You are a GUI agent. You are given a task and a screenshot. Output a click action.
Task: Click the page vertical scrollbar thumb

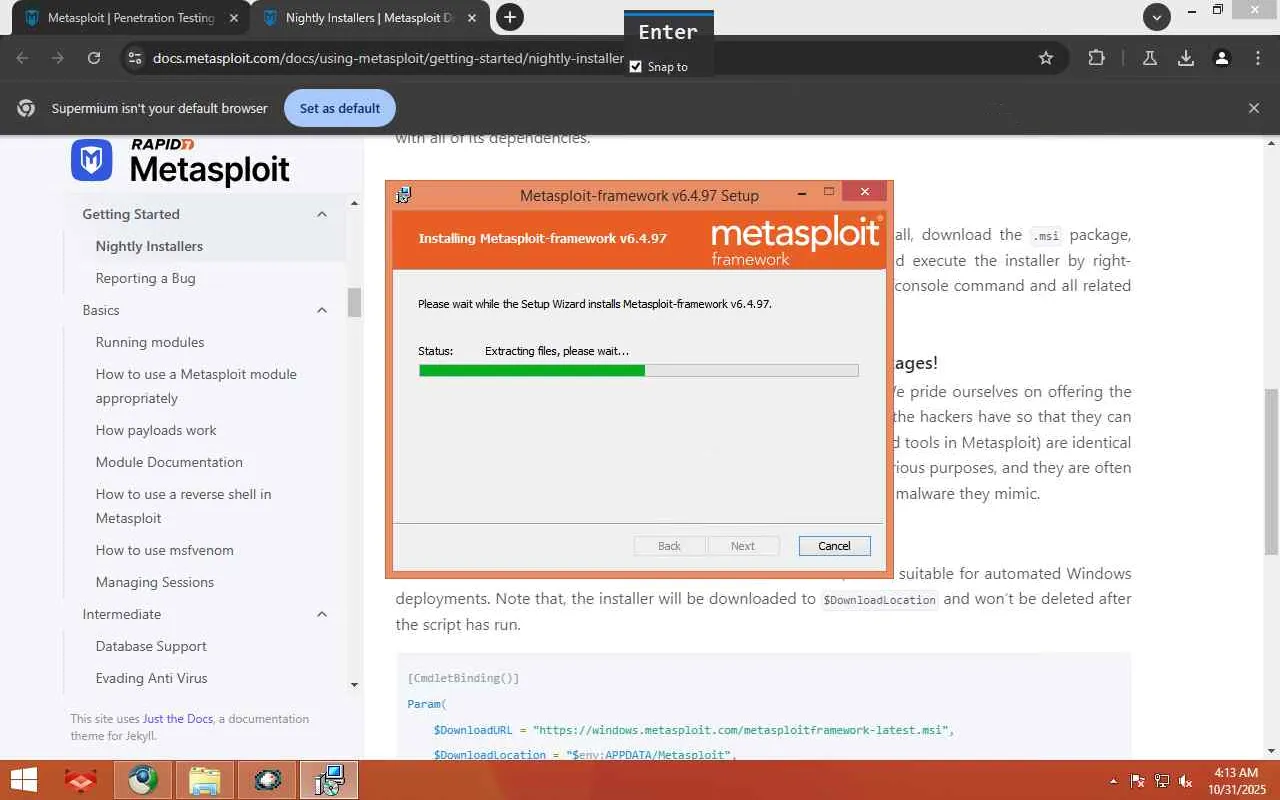pos(1271,470)
